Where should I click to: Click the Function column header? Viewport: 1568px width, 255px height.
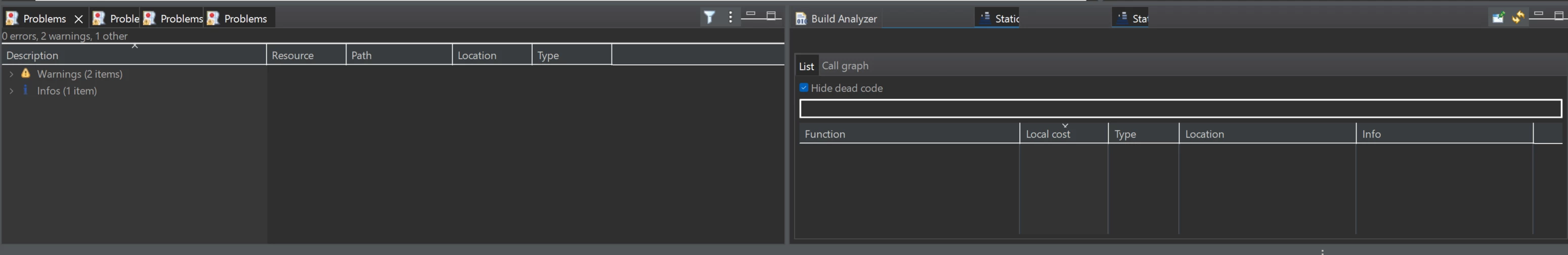pyautogui.click(x=909, y=134)
